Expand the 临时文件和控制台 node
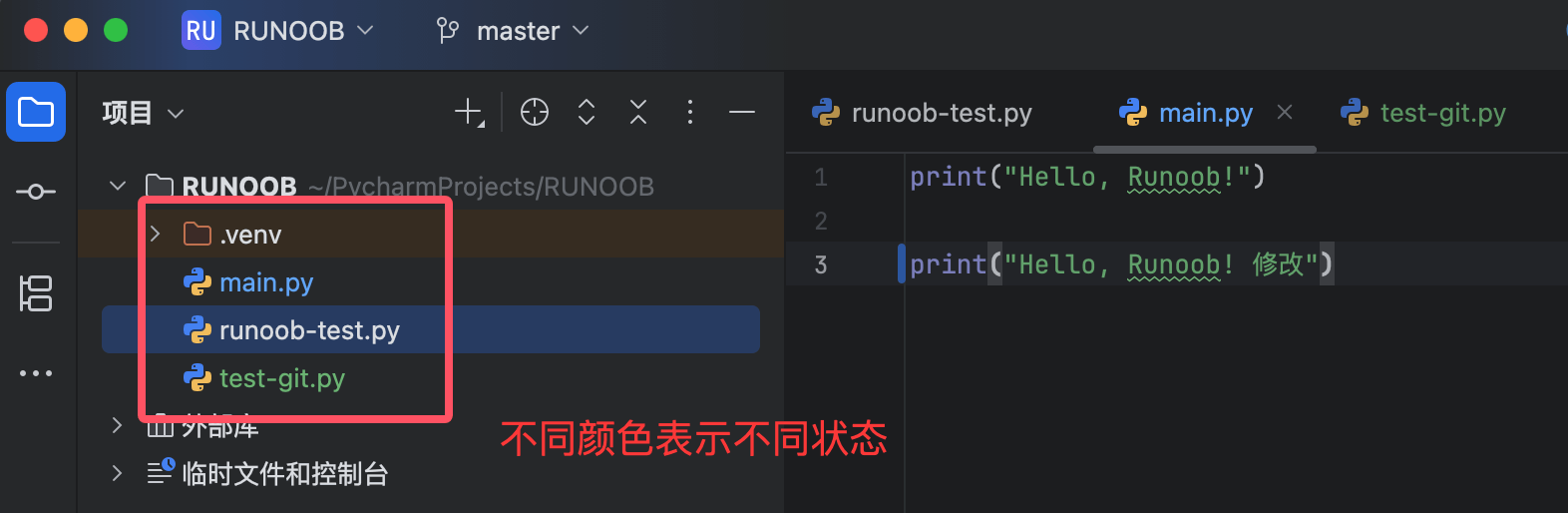 point(118,473)
